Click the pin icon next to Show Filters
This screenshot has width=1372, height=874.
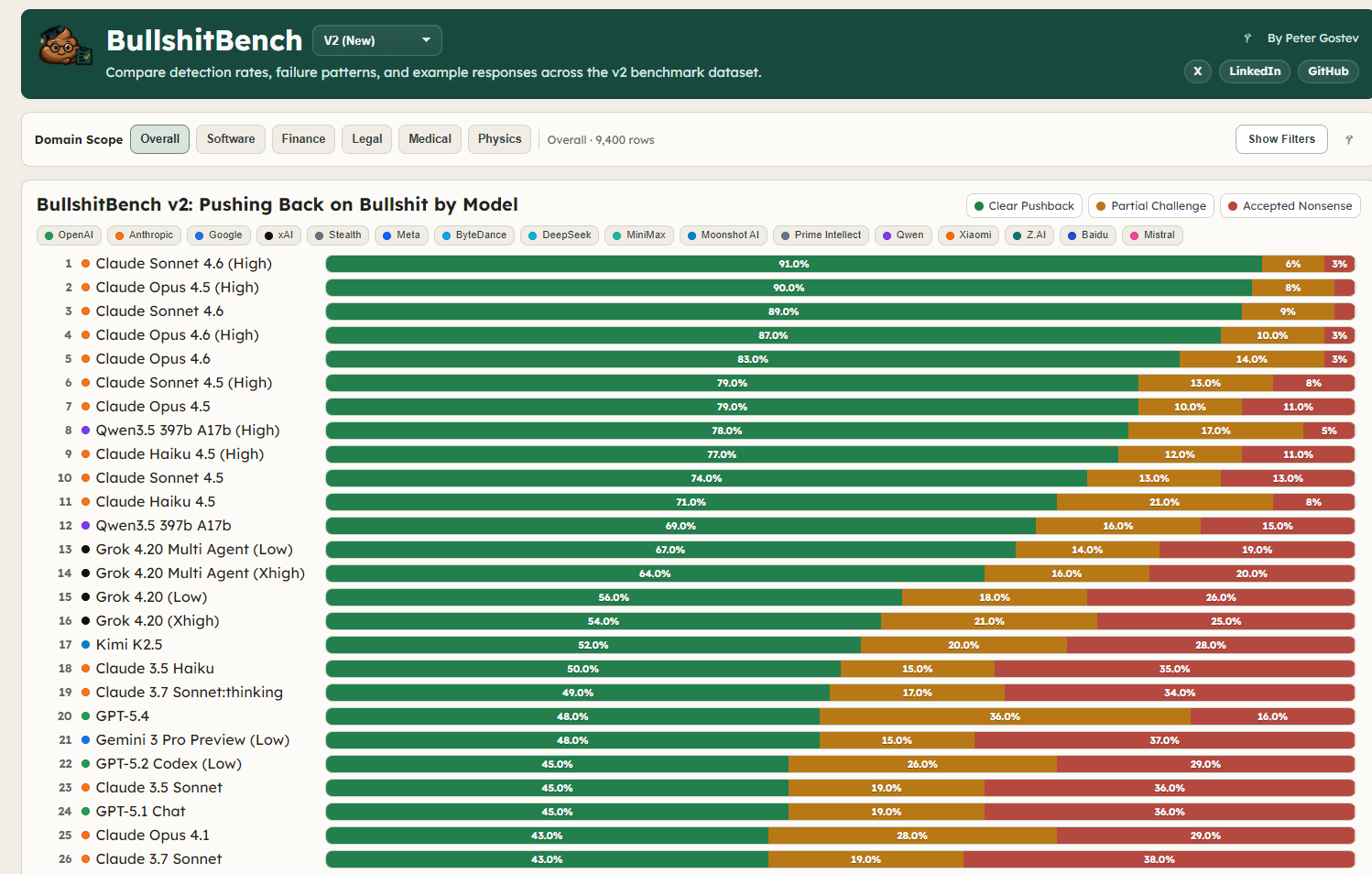[1349, 140]
